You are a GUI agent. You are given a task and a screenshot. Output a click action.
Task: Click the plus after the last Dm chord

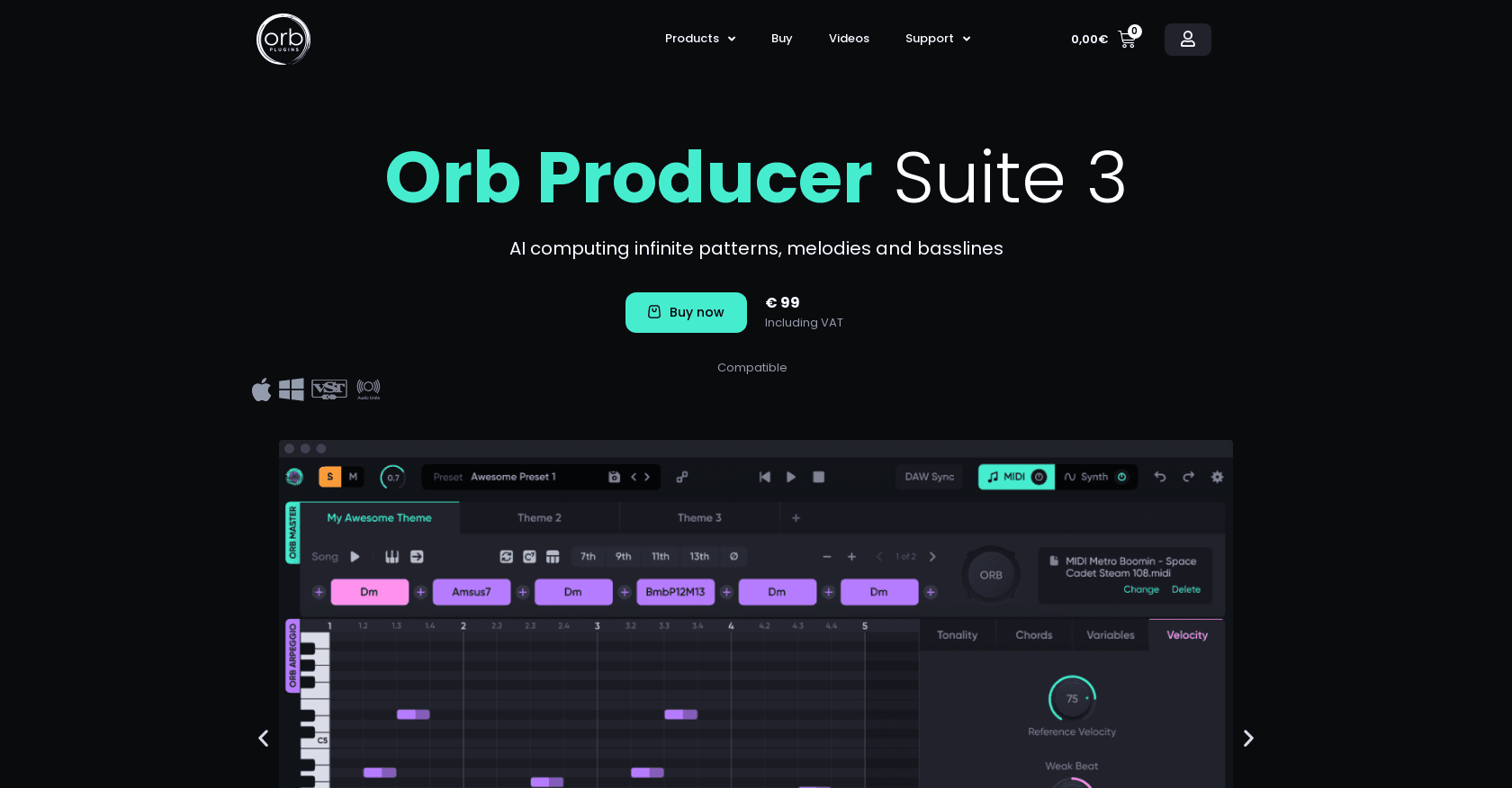pos(931,592)
